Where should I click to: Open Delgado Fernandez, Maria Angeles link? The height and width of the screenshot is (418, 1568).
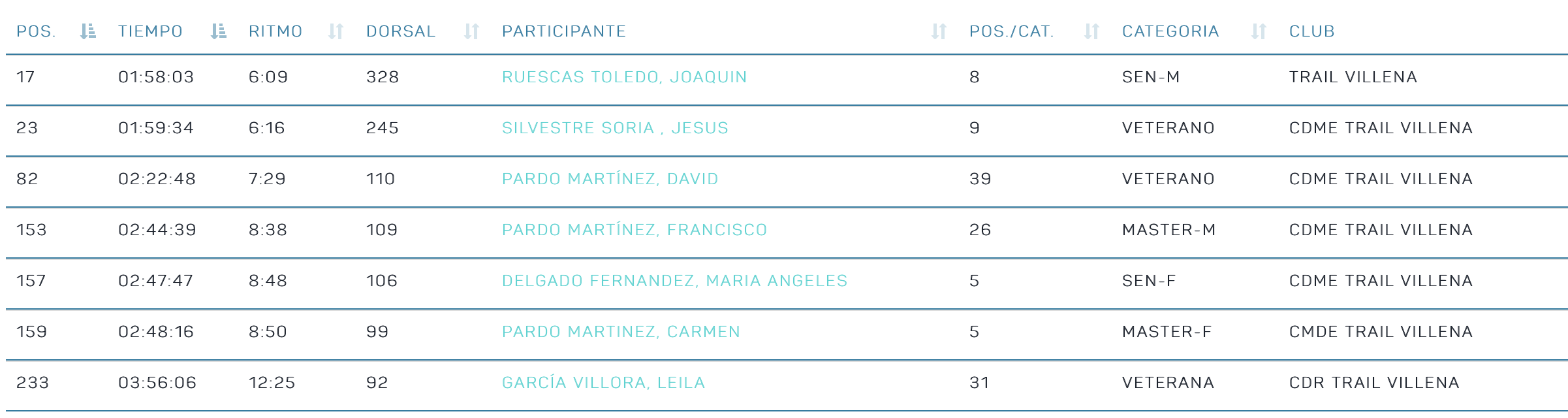pyautogui.click(x=674, y=281)
